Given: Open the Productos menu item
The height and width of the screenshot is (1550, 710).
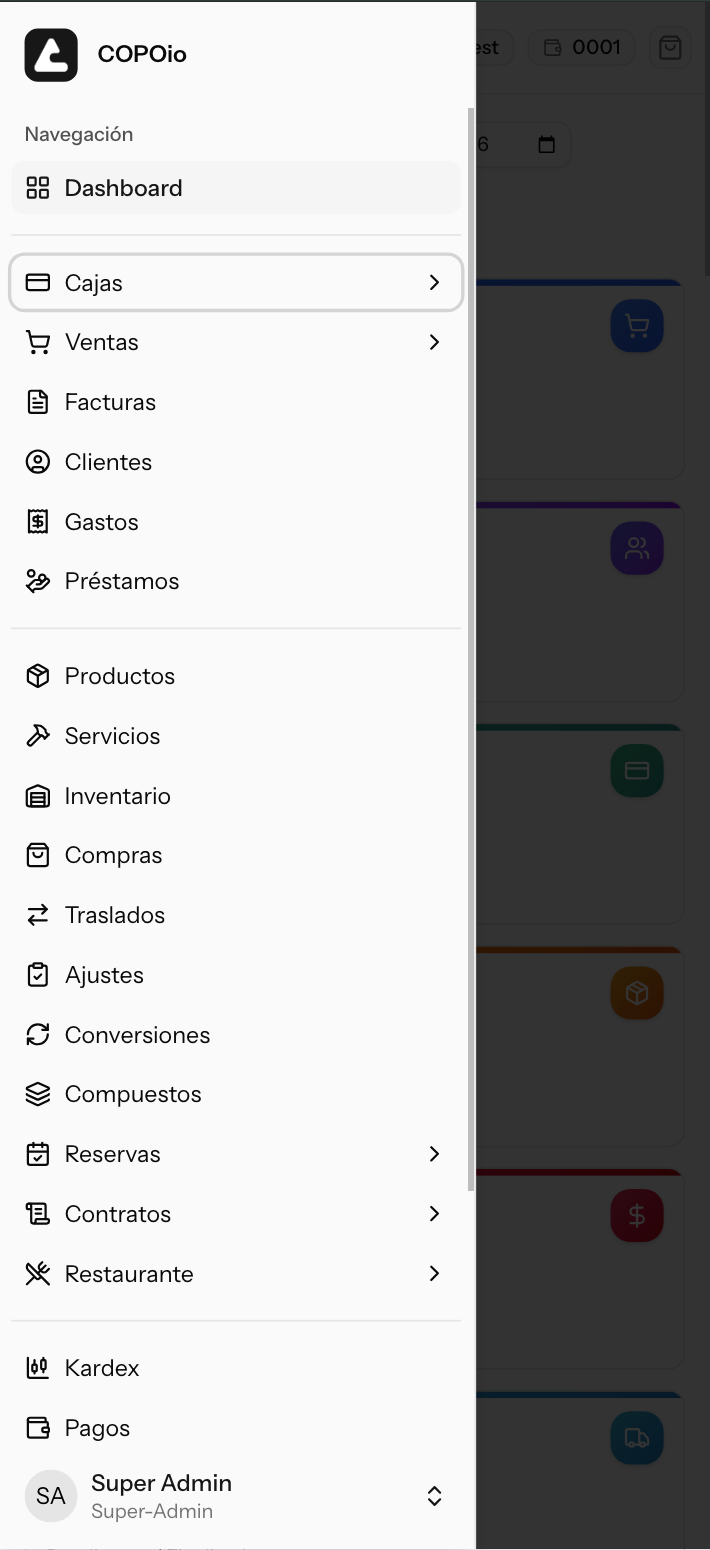Looking at the screenshot, I should click(x=119, y=676).
